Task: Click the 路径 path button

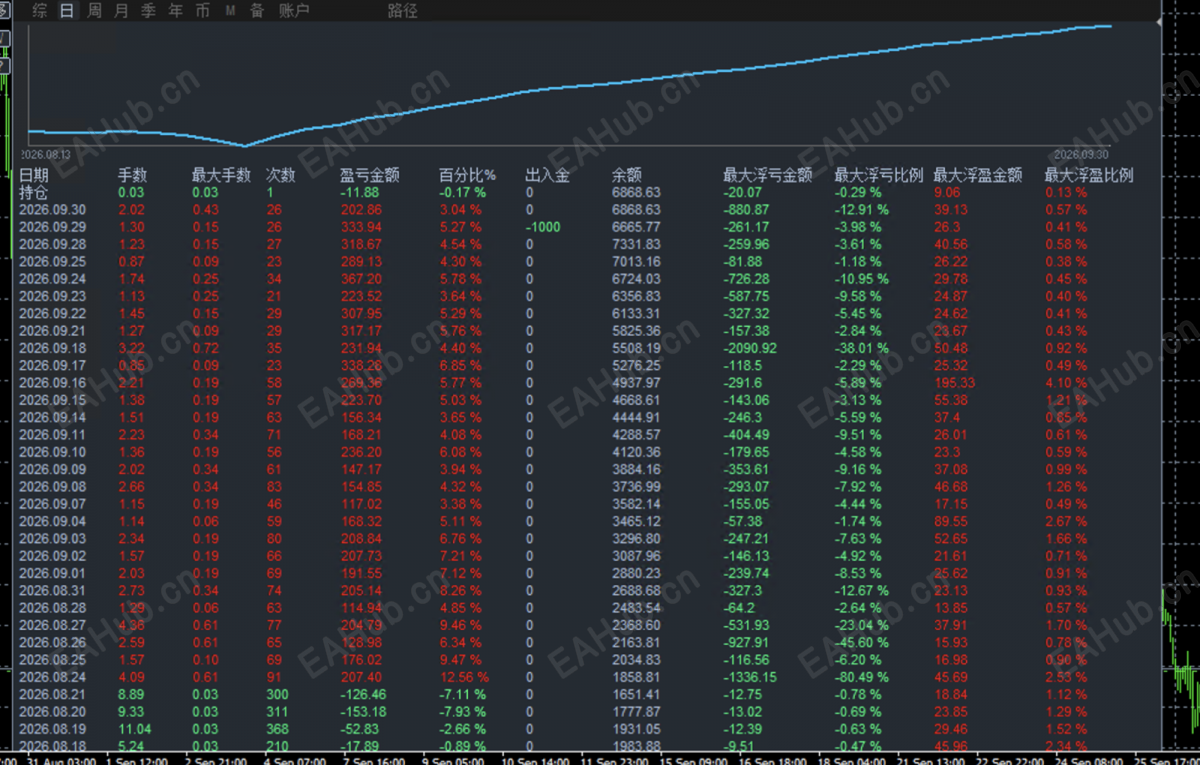Action: [x=402, y=11]
